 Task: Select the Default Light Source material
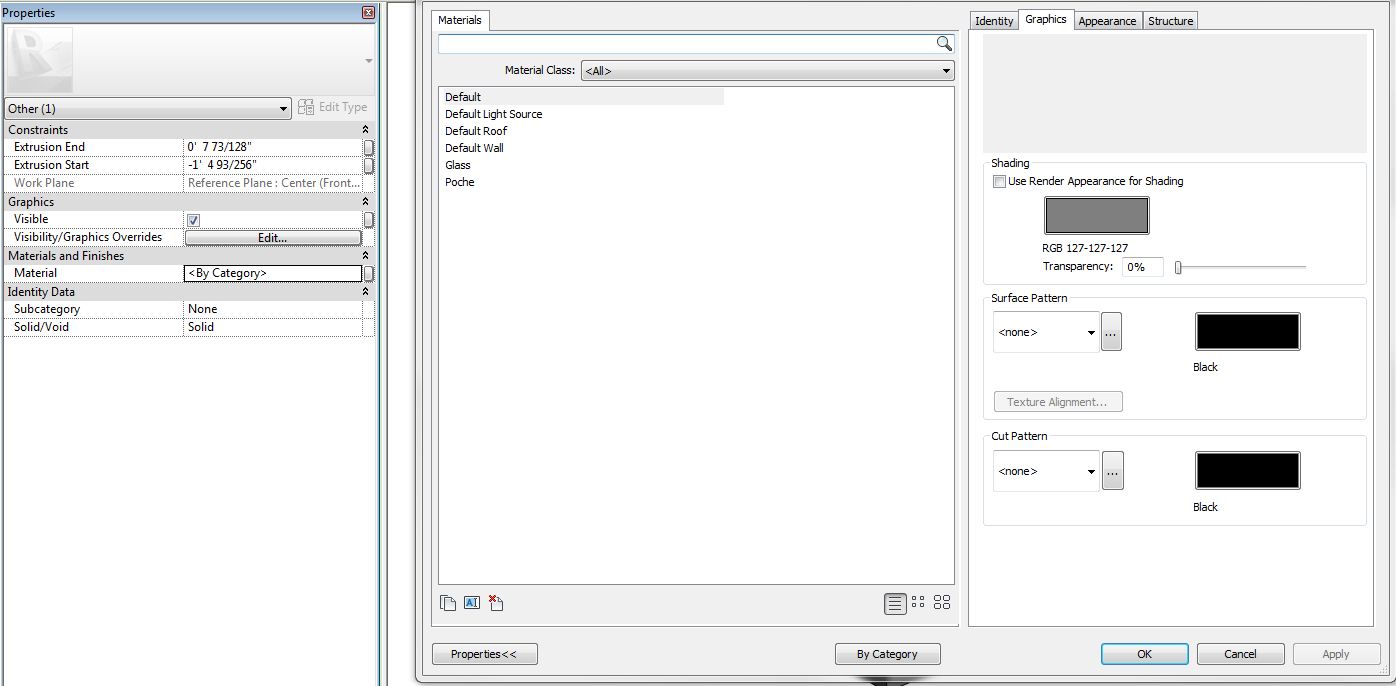(494, 114)
